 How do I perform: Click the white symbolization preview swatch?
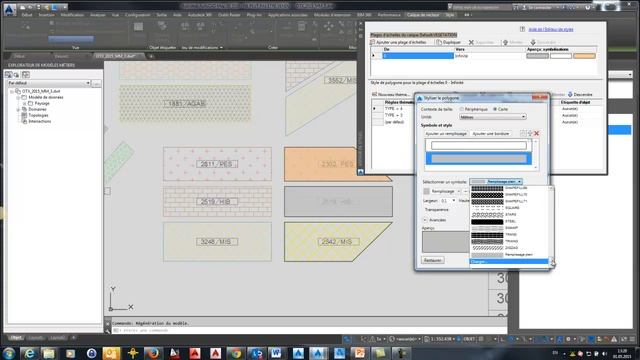pyautogui.click(x=561, y=56)
